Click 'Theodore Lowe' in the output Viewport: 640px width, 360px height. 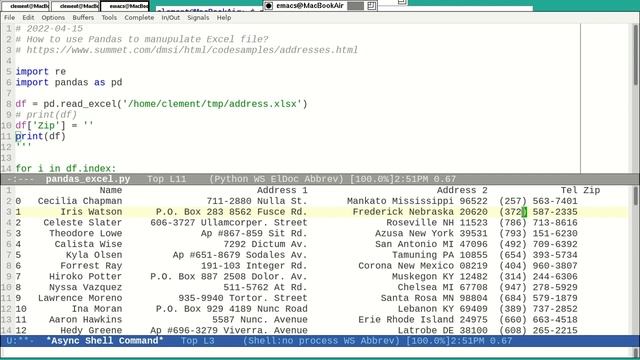tap(86, 233)
